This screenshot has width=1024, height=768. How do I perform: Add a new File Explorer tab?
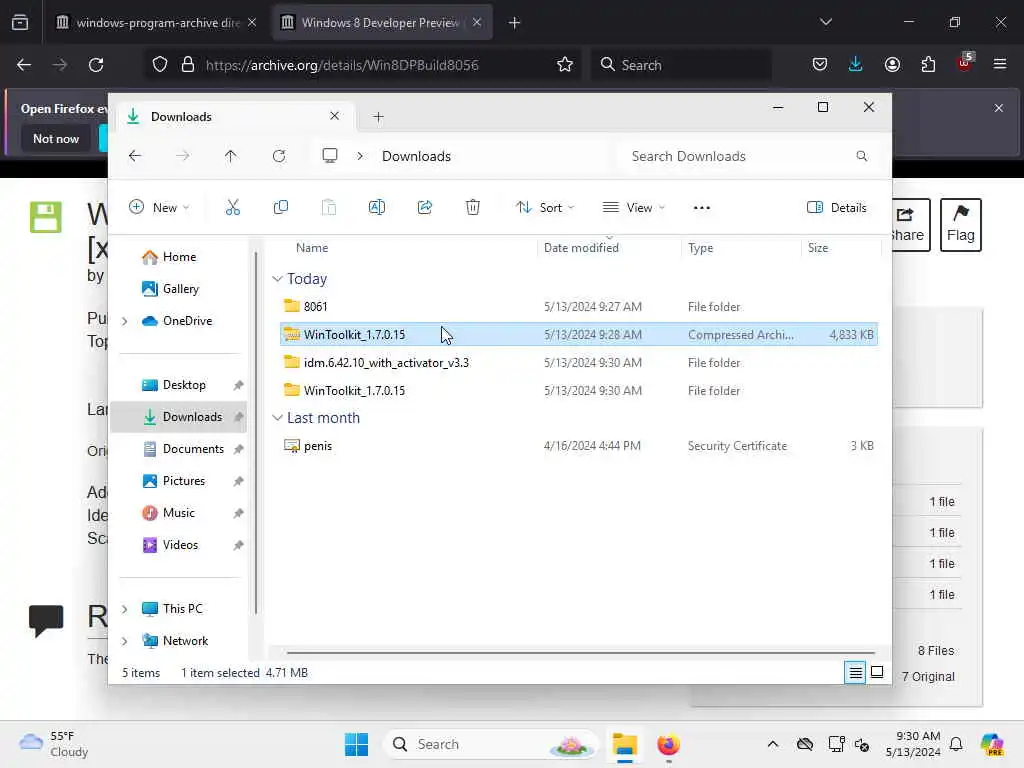[378, 117]
